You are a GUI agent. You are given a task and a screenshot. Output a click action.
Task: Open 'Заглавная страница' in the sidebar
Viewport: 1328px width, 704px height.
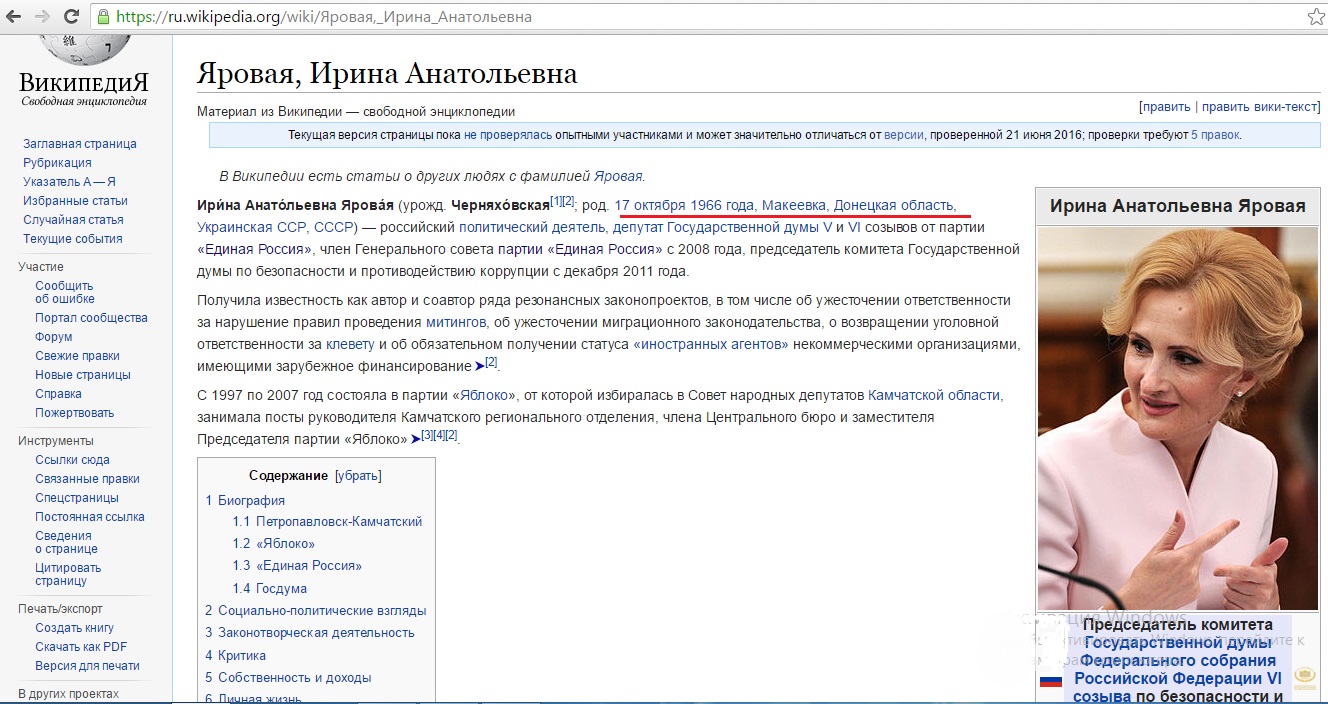coord(80,144)
